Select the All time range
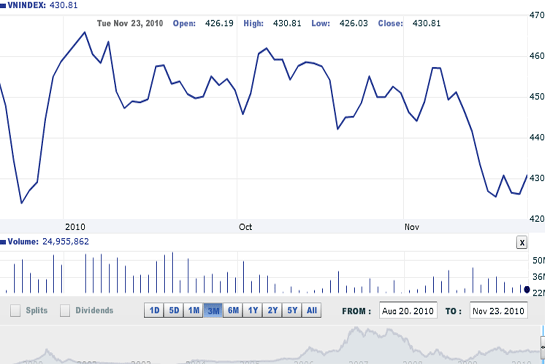The width and height of the screenshot is (550, 364). (311, 310)
